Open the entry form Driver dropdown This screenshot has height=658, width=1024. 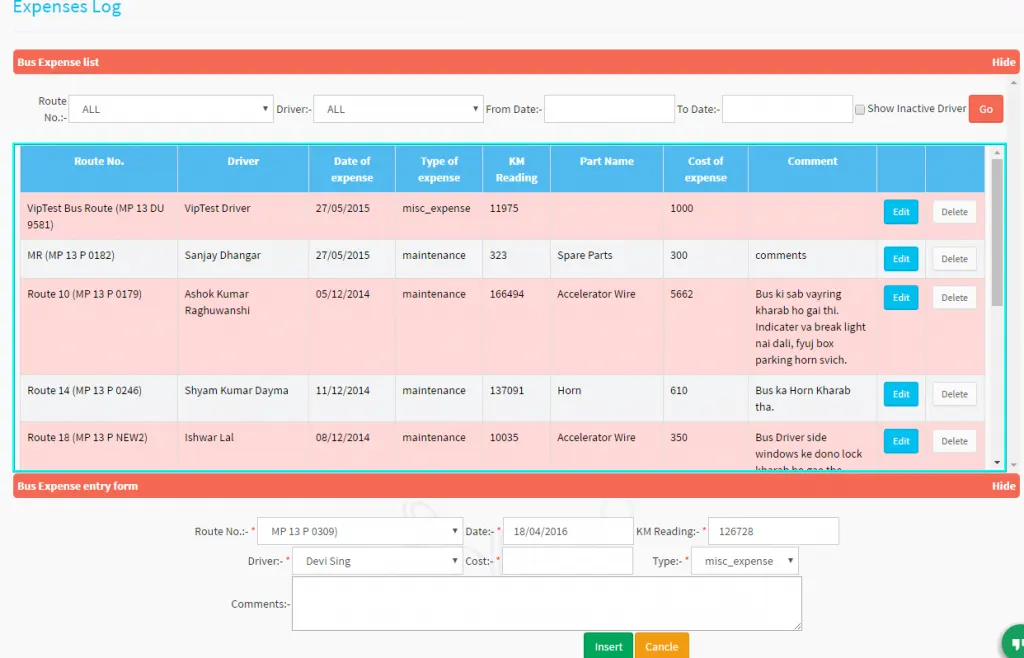pos(378,561)
